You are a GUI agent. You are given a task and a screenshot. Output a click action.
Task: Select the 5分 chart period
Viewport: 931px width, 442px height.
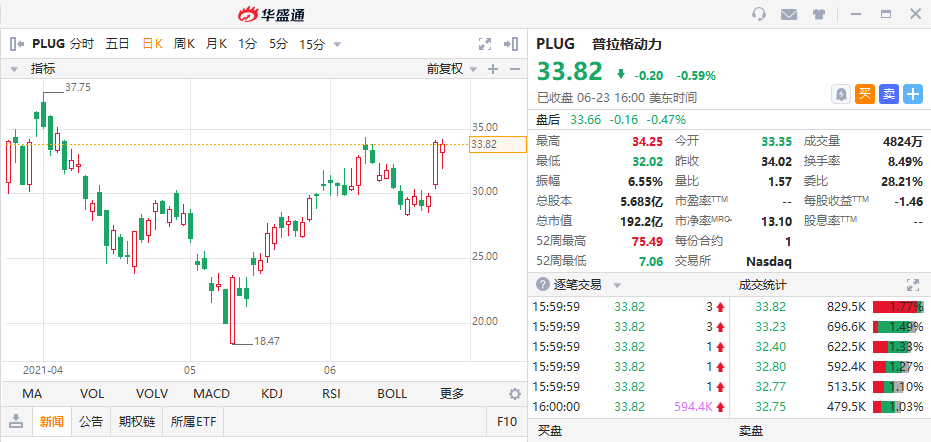278,43
